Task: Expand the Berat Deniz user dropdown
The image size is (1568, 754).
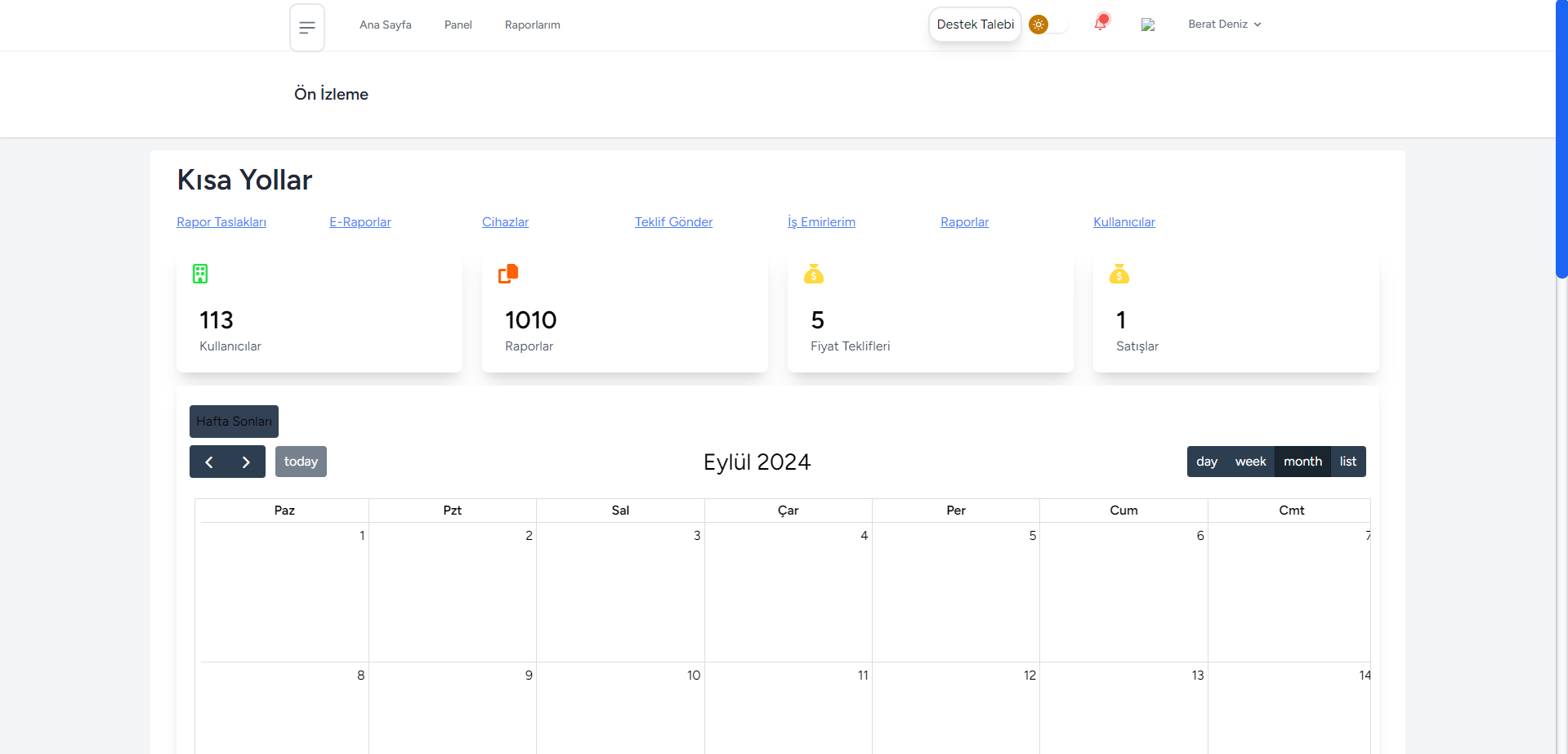Action: (1225, 25)
